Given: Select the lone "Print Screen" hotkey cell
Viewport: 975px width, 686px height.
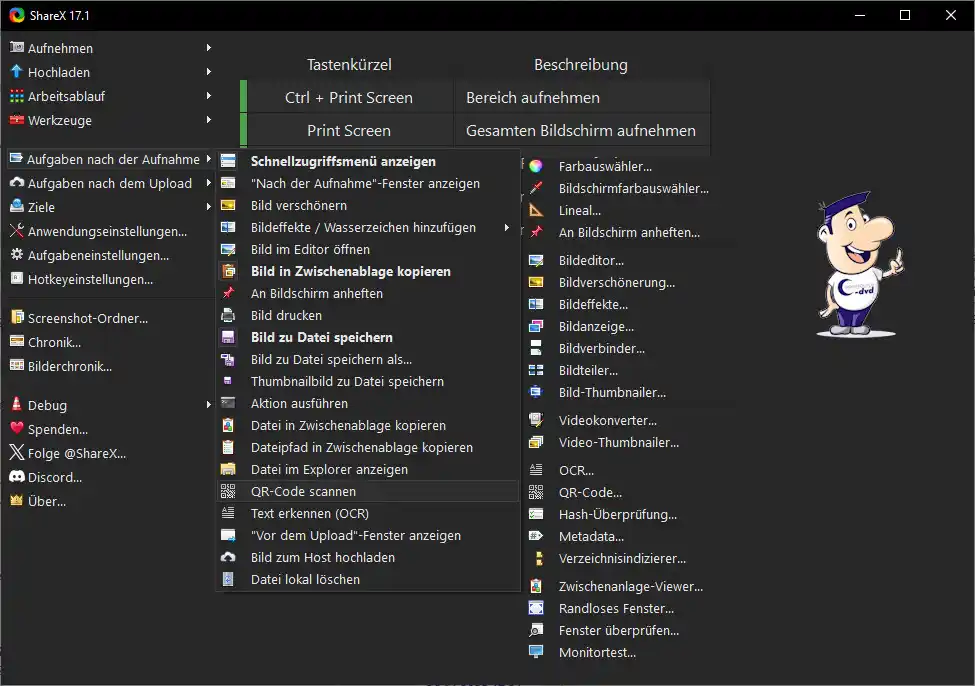Looking at the screenshot, I should tap(349, 131).
